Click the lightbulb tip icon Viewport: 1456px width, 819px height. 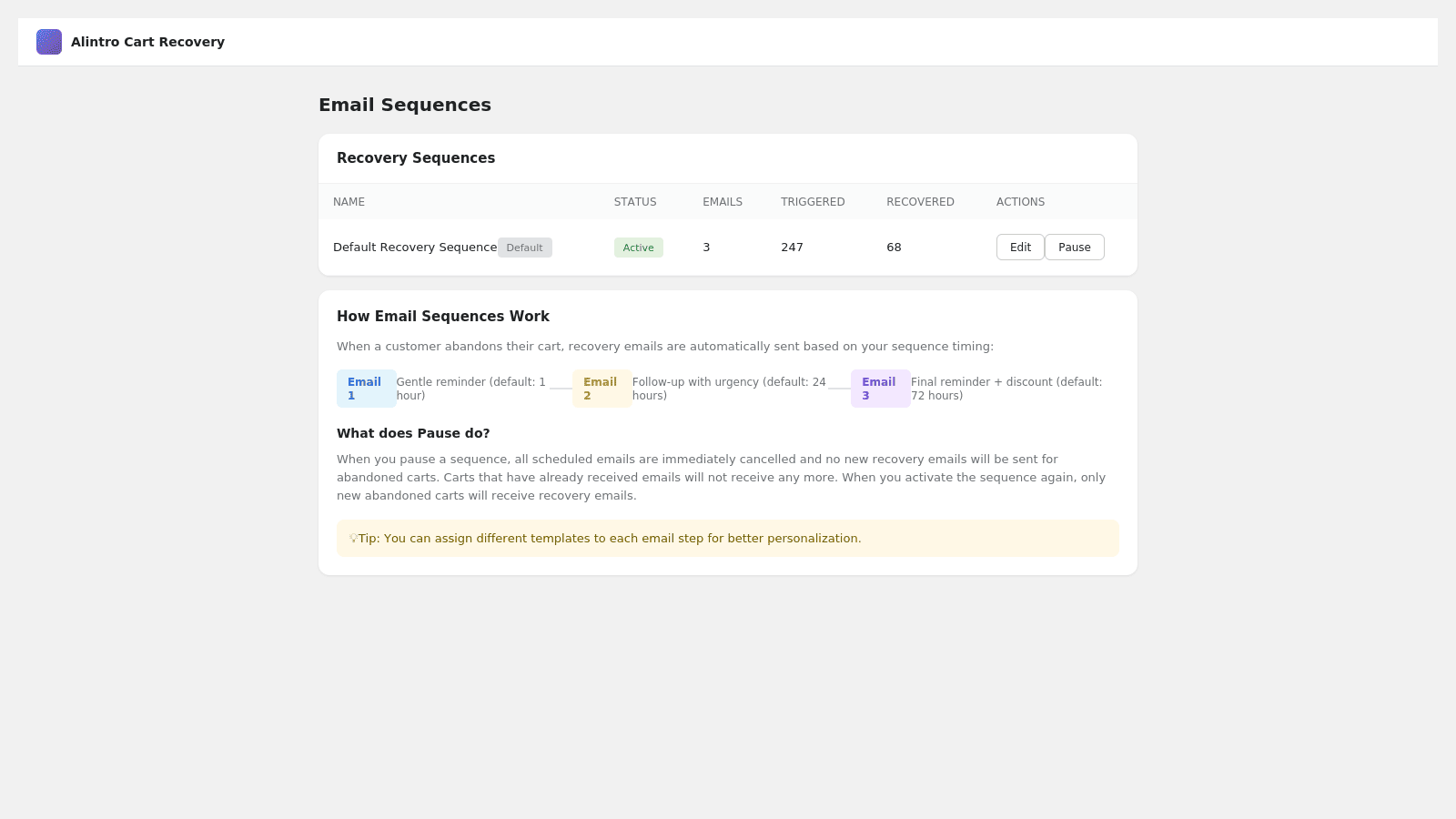point(353,538)
